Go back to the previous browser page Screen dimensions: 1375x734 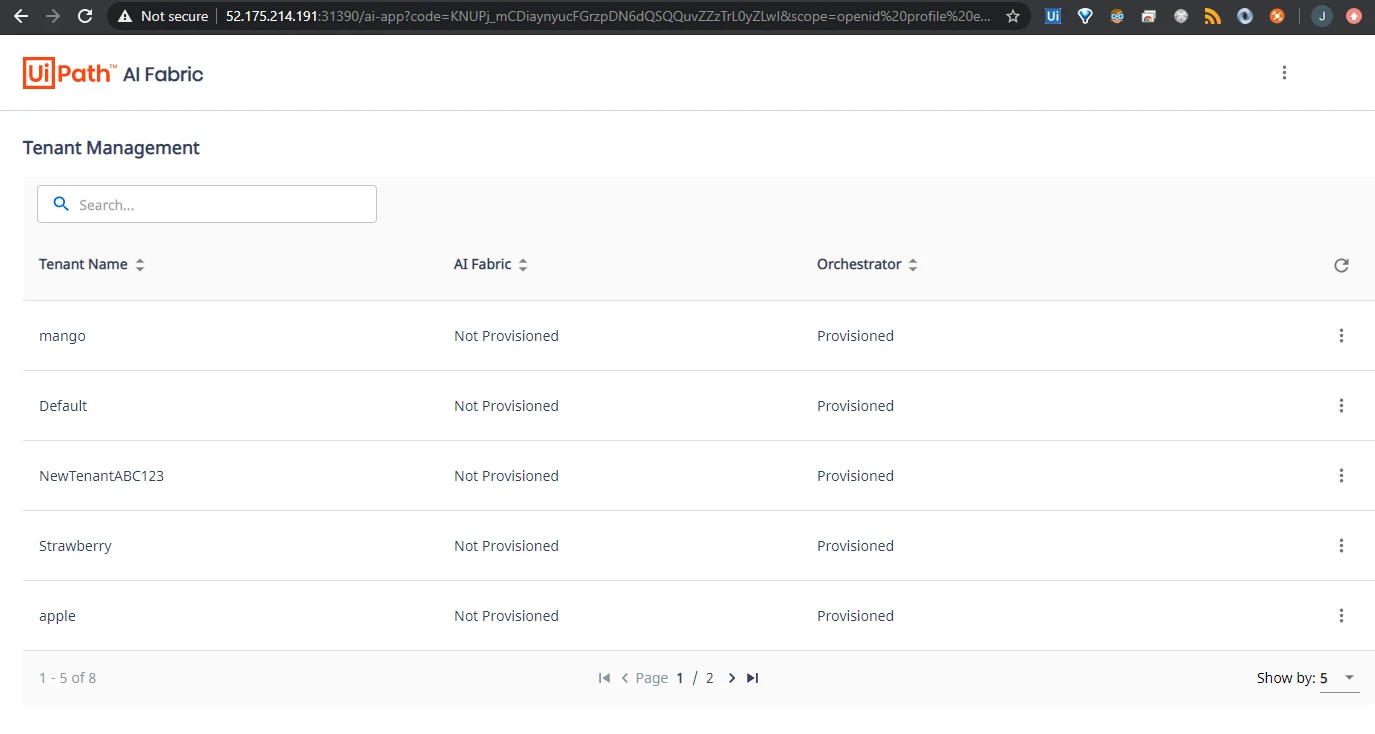[21, 16]
